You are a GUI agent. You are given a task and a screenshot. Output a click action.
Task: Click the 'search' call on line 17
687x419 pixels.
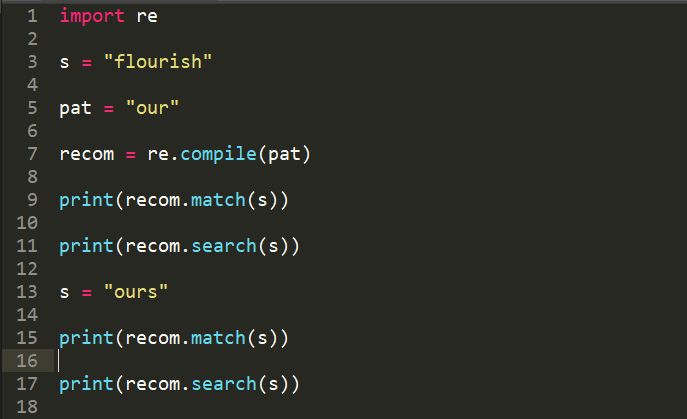click(x=223, y=384)
